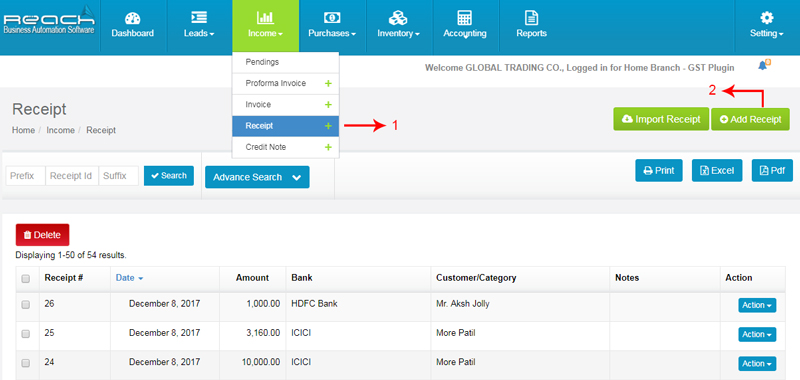Open the Setting dropdown label
Viewport: 800px width, 380px height.
(x=766, y=34)
